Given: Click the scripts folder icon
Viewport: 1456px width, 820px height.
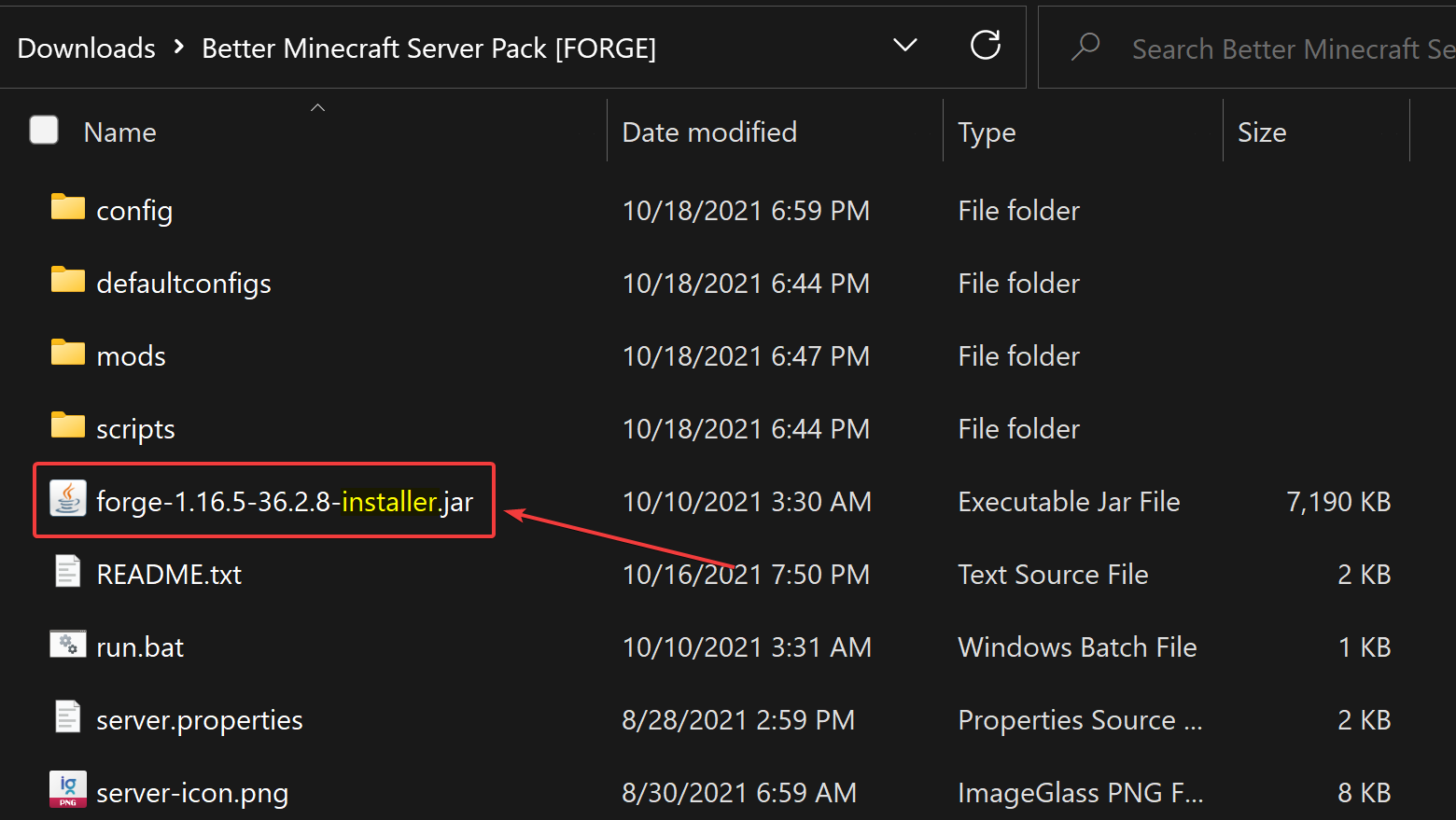Looking at the screenshot, I should pyautogui.click(x=67, y=425).
